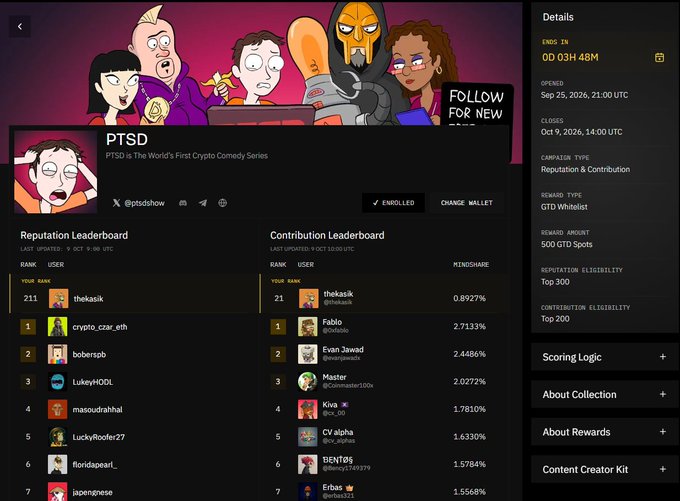Click the GTD Whitelist reward type
The height and width of the screenshot is (501, 680).
point(564,207)
